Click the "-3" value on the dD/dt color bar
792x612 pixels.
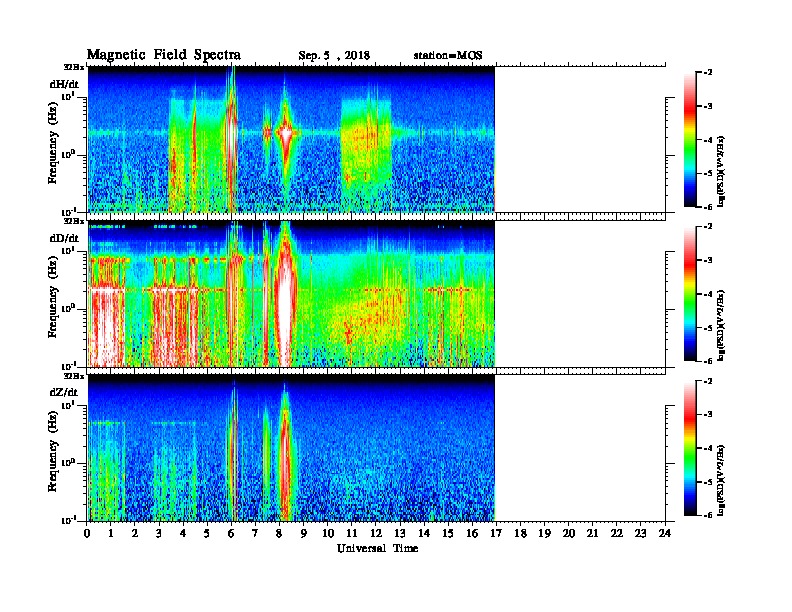tap(708, 260)
